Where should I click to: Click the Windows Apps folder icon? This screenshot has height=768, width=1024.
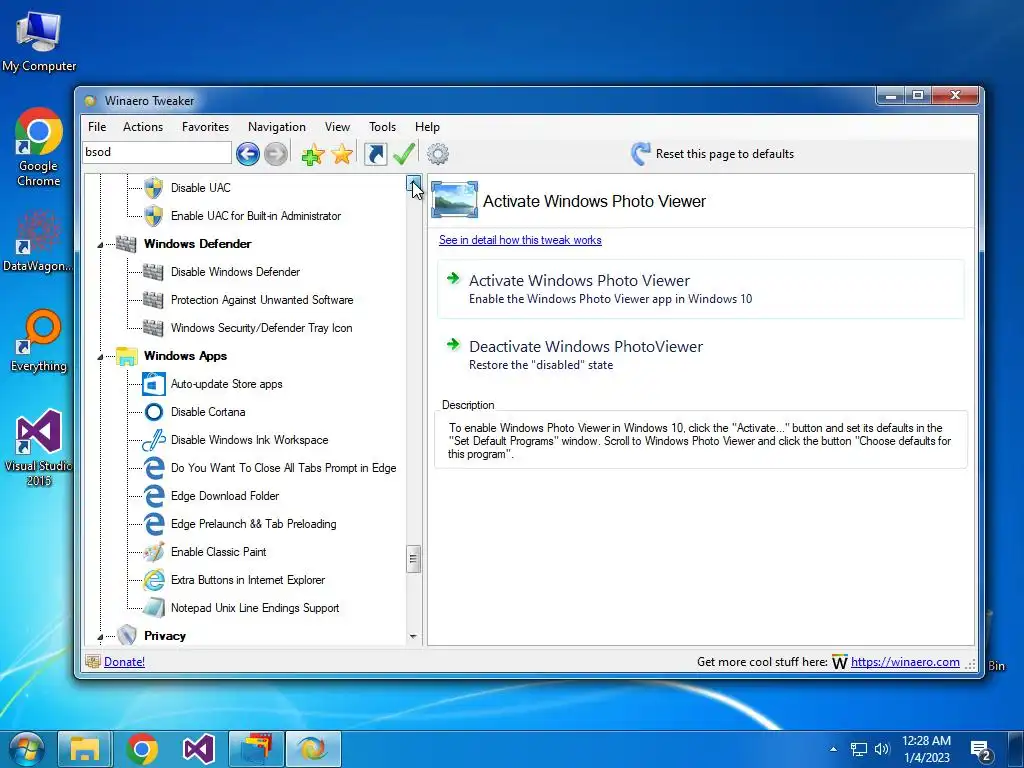[127, 356]
